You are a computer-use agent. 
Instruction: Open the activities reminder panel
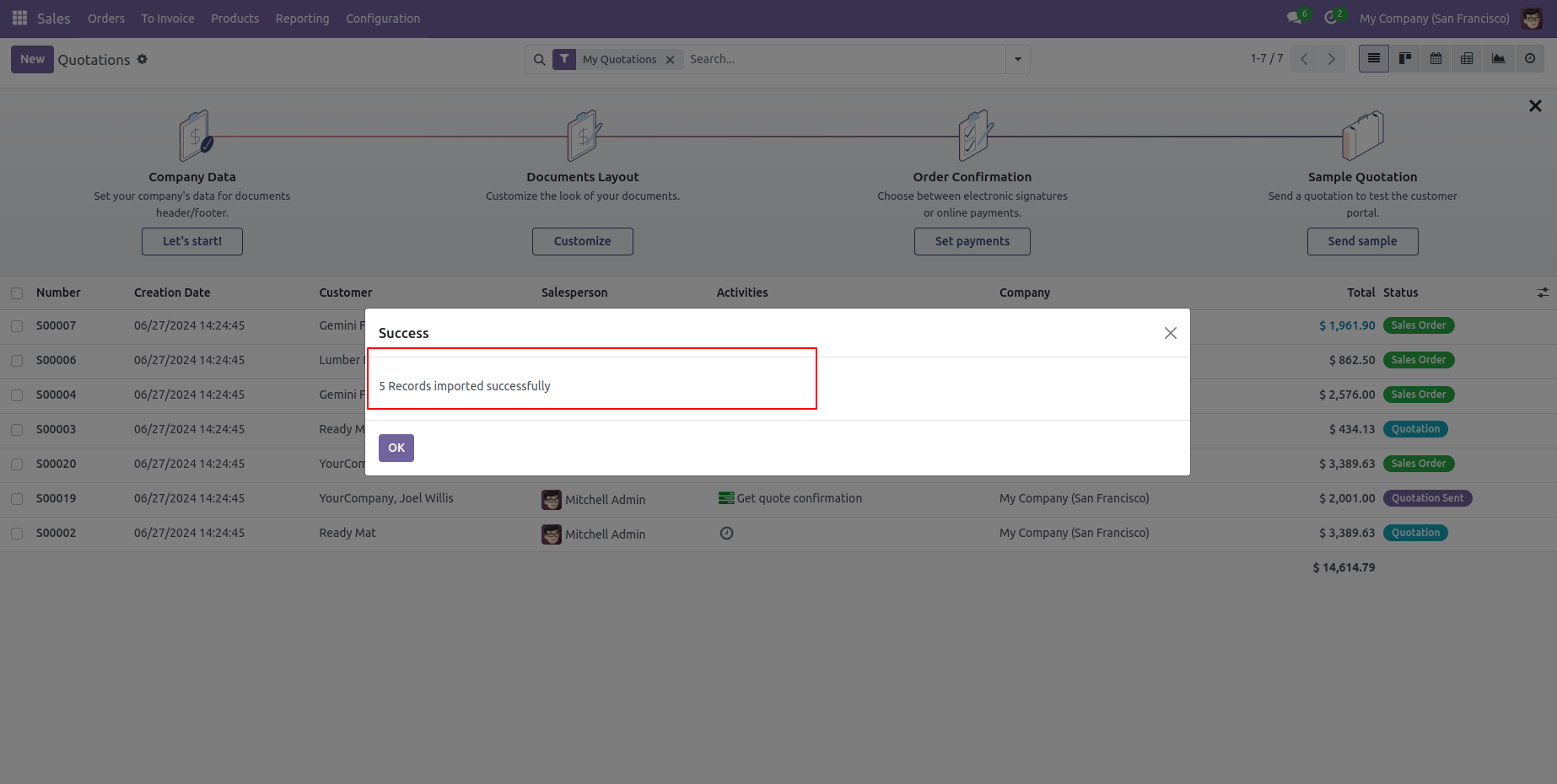click(x=1331, y=17)
